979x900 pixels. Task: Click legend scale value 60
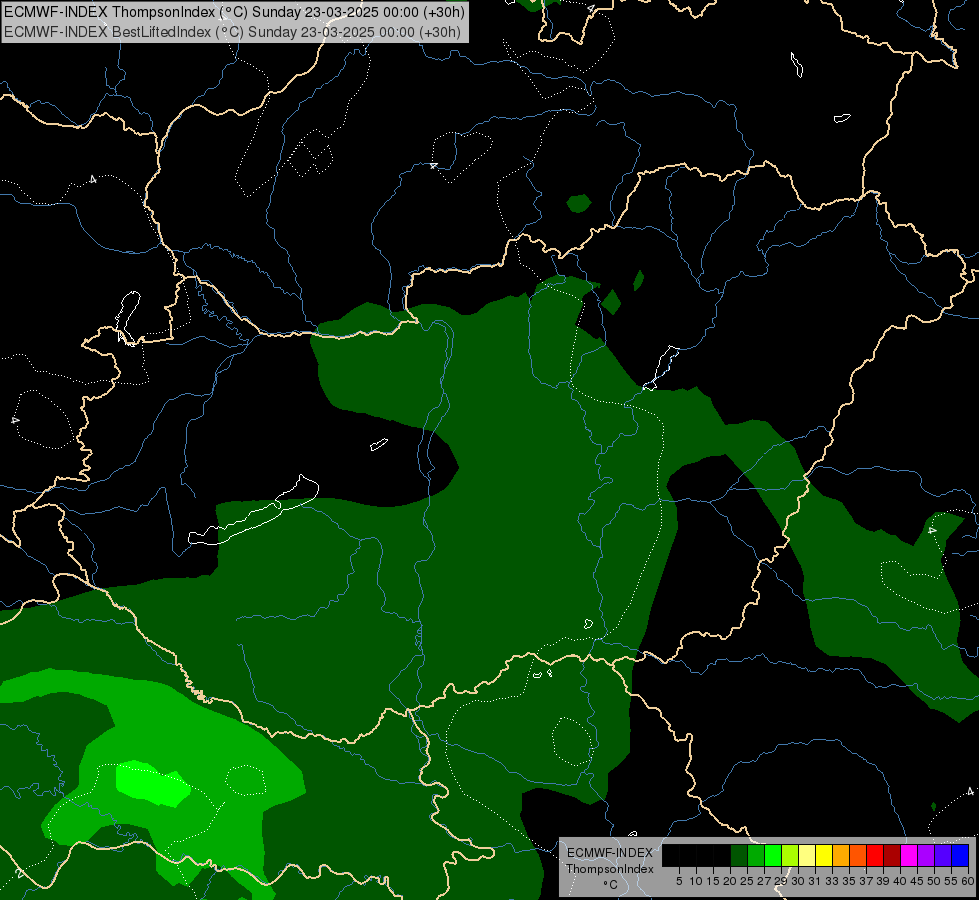[968, 881]
